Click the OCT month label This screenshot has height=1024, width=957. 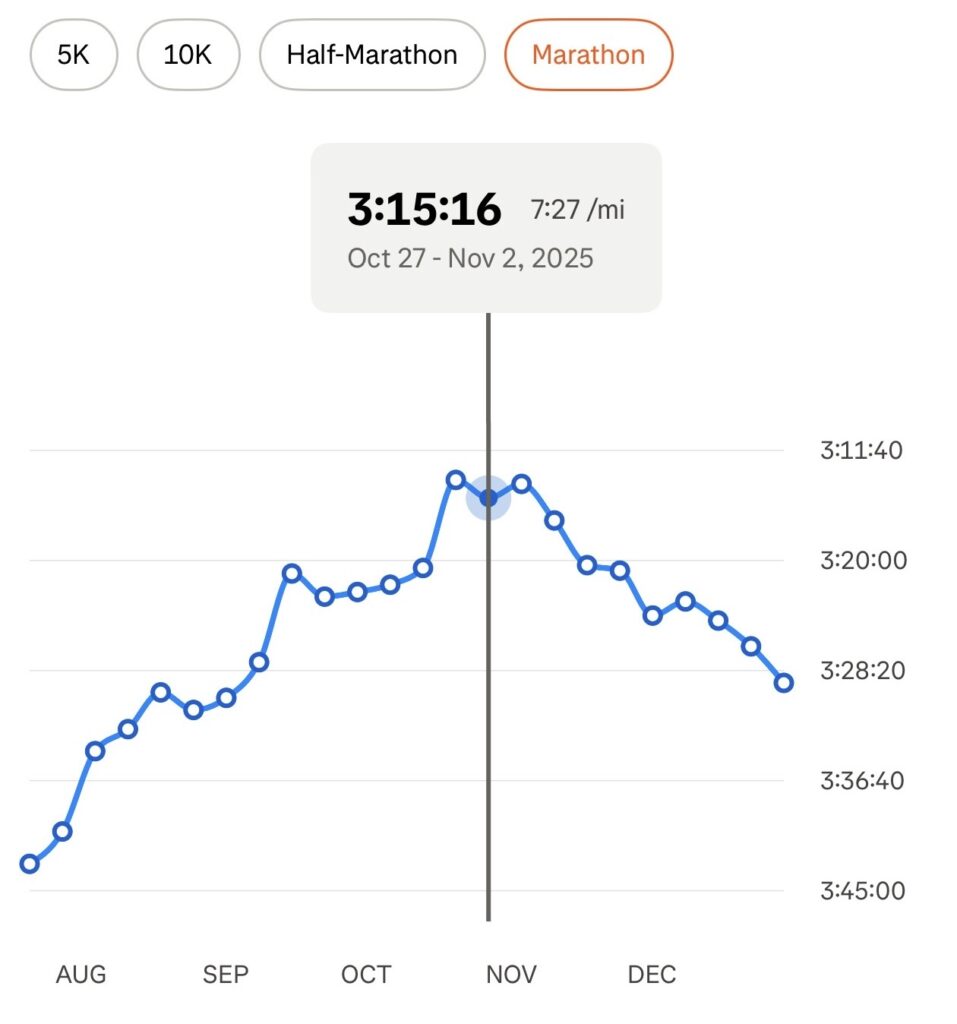[x=366, y=974]
